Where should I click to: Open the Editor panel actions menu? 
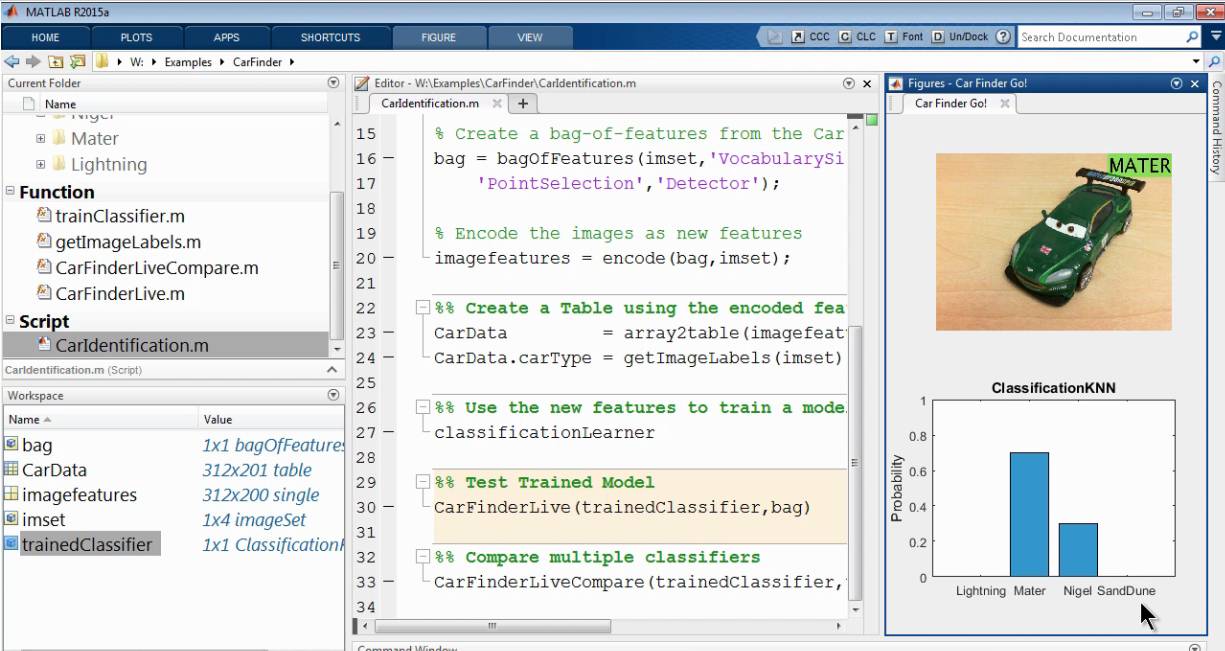[x=849, y=84]
